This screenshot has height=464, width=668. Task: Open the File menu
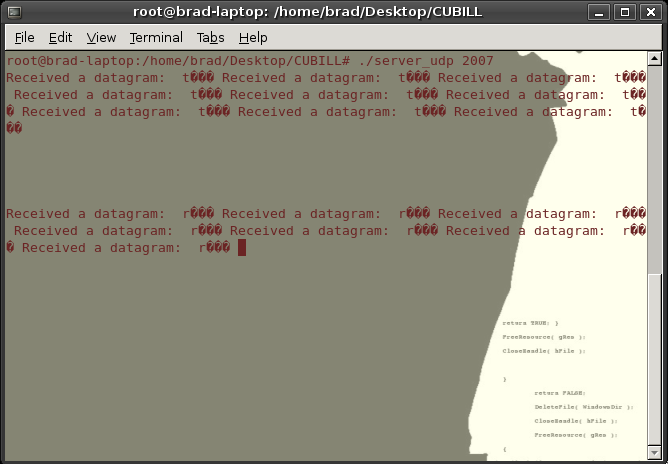click(x=24, y=38)
